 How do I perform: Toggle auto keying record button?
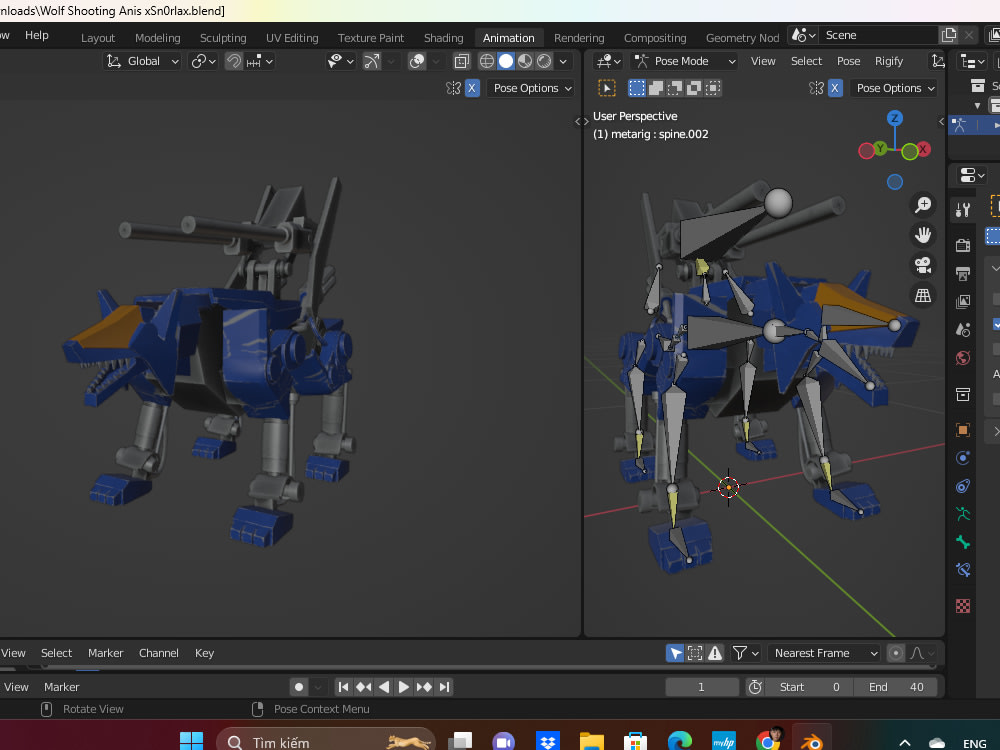tap(298, 687)
